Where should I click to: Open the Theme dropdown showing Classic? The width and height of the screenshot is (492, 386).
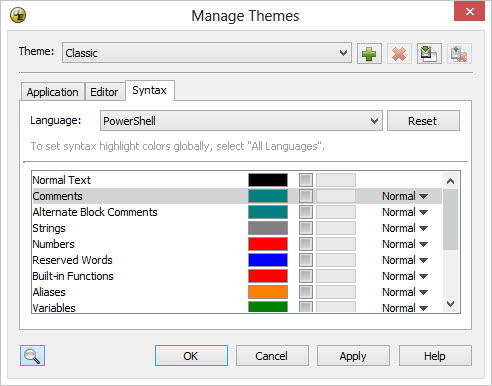(x=207, y=53)
